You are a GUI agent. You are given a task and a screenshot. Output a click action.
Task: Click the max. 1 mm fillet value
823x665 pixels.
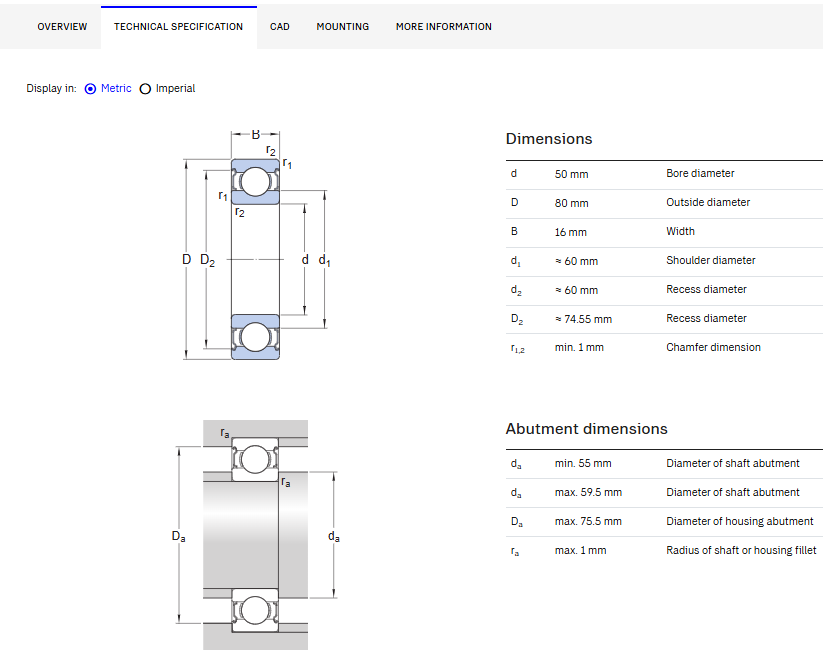click(581, 551)
